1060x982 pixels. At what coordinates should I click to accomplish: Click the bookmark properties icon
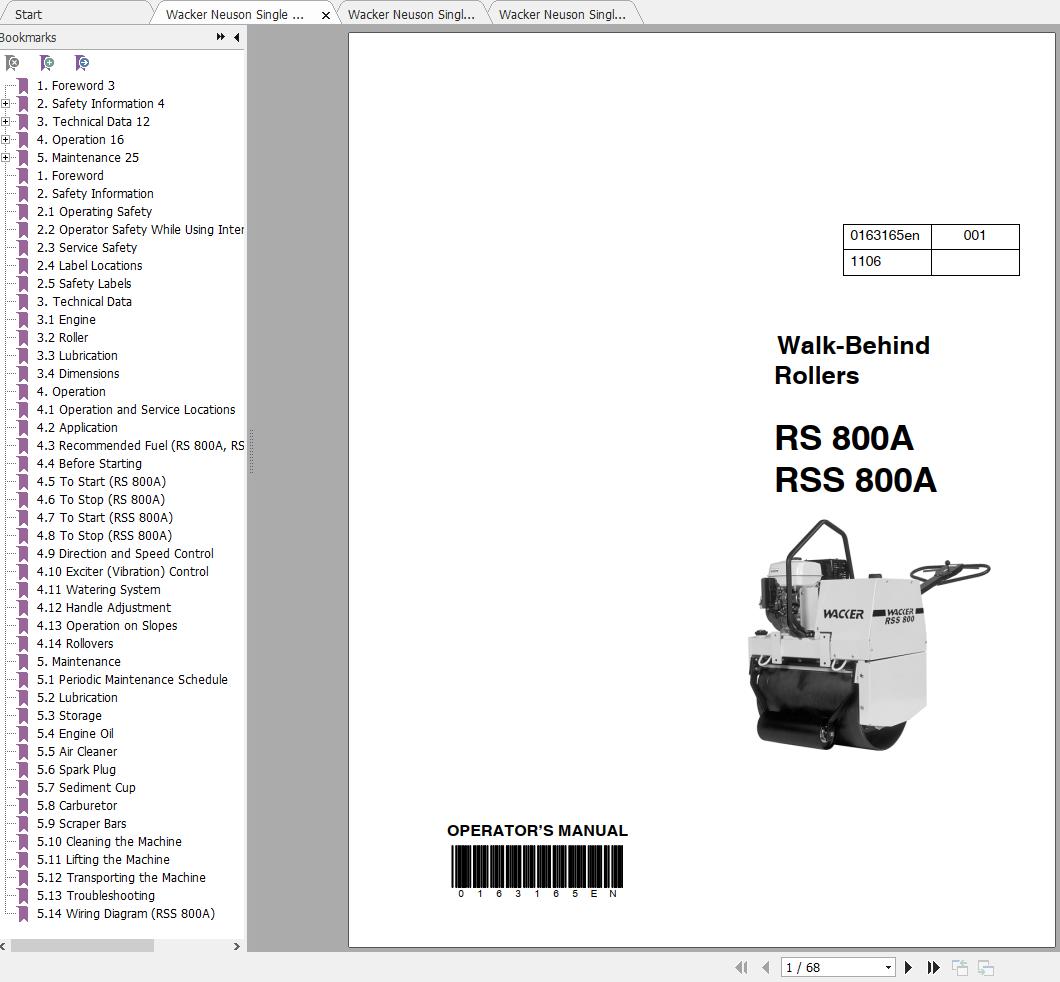[82, 63]
